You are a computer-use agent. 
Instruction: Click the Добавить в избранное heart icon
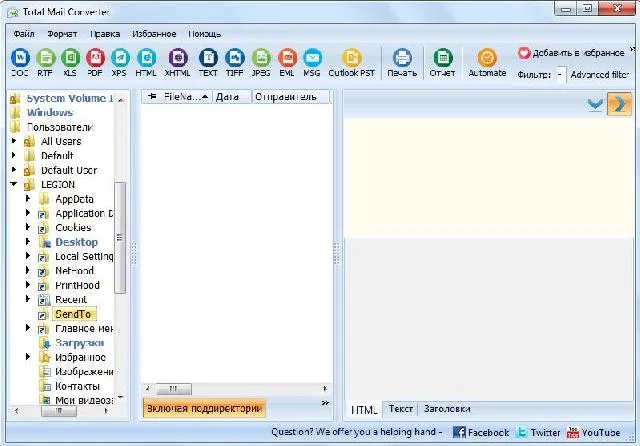pos(524,53)
